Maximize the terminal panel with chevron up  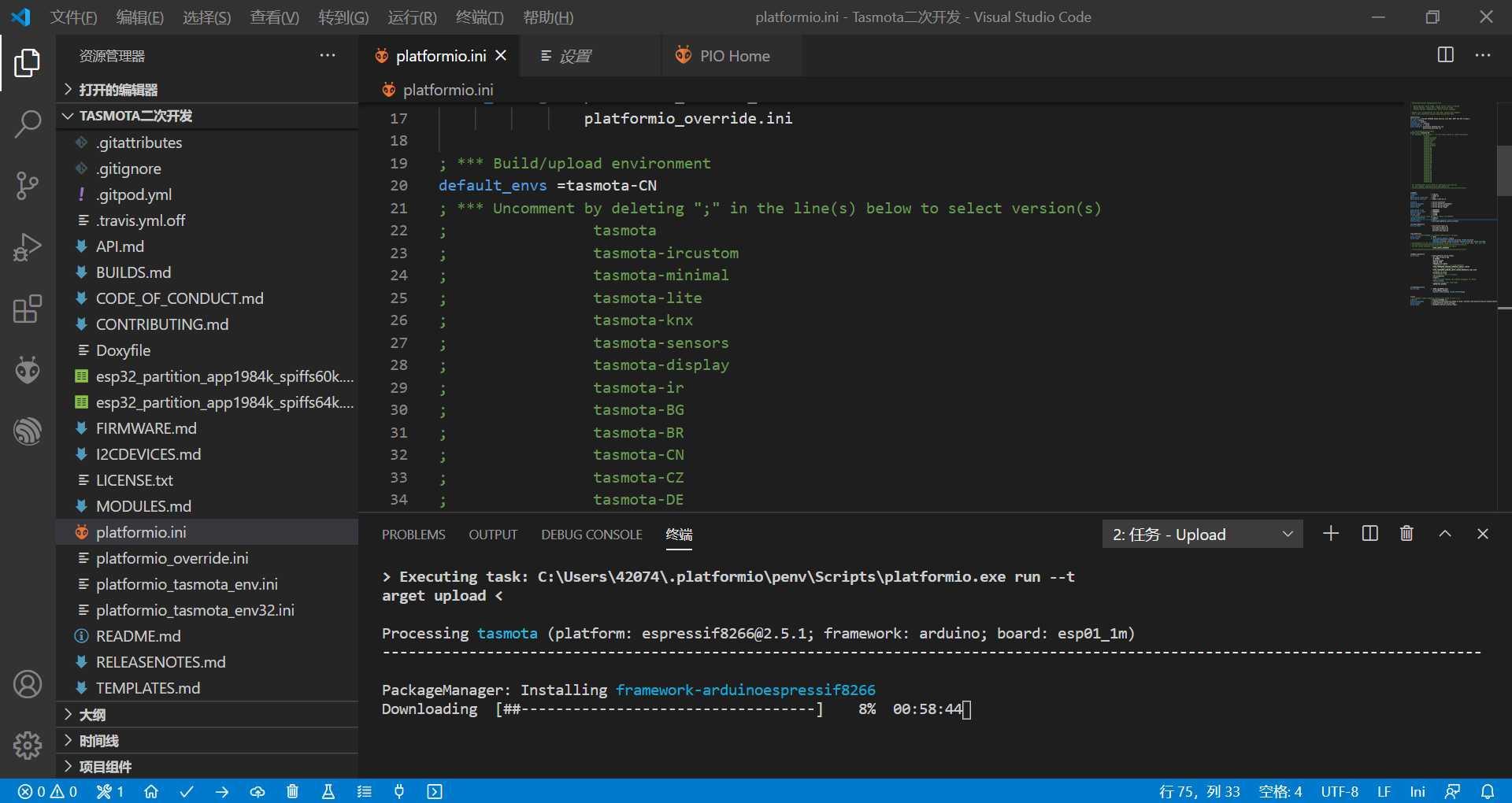click(1445, 534)
